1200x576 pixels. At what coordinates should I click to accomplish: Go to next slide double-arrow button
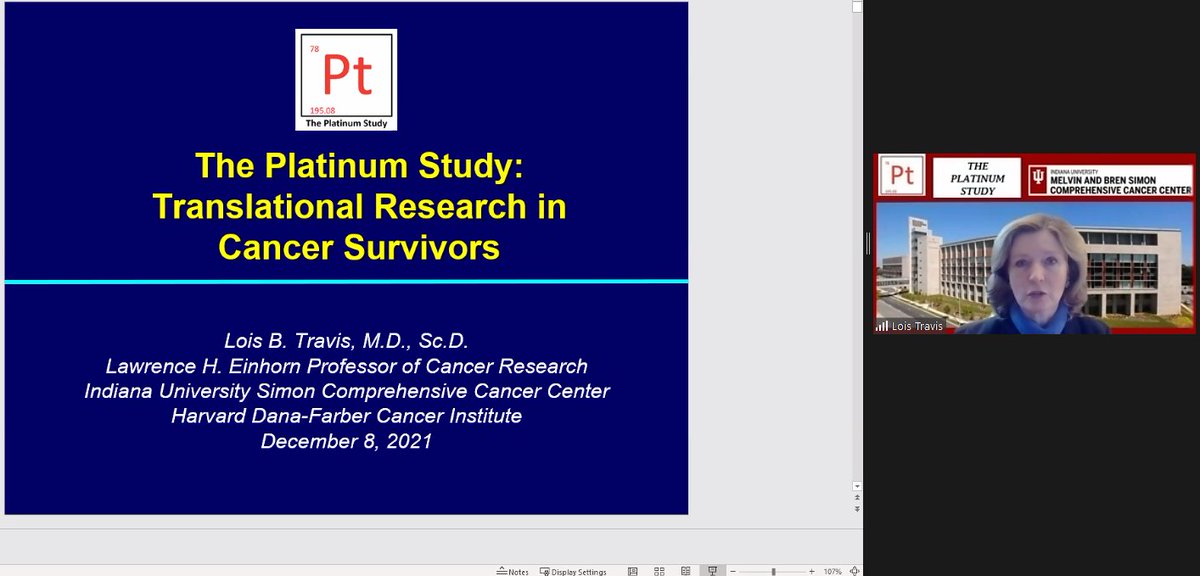pos(857,509)
